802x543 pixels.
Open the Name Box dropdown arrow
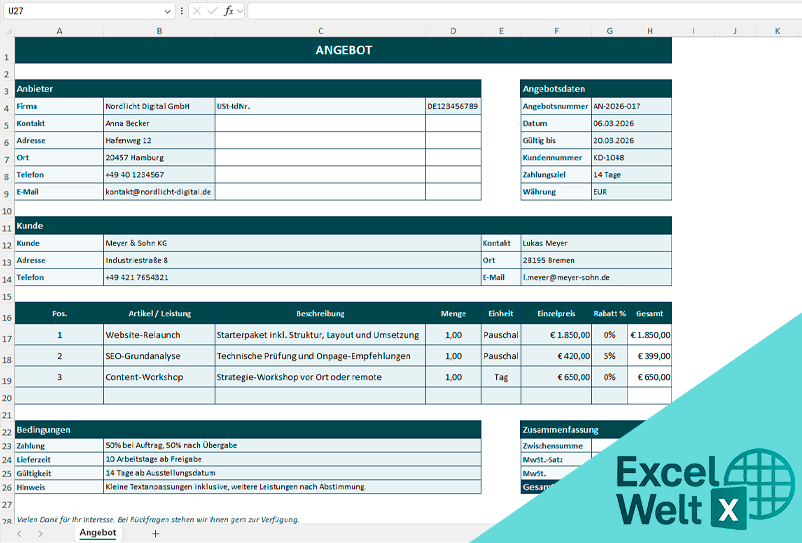click(167, 10)
